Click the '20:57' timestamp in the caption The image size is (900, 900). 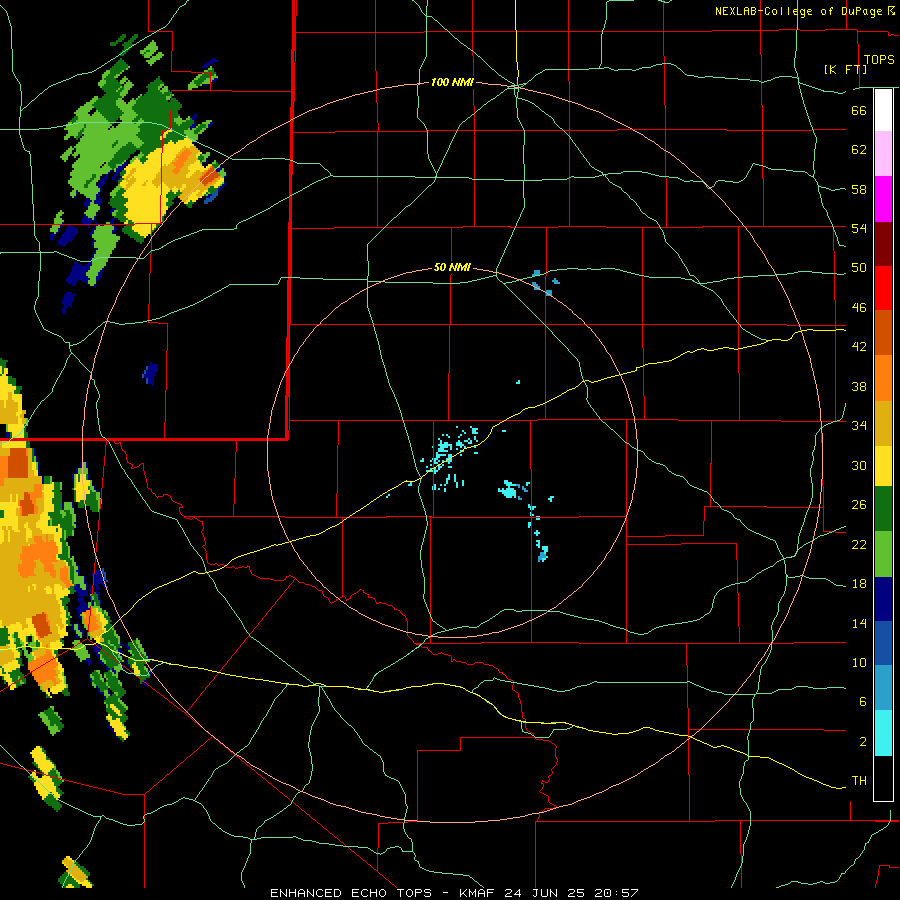pyautogui.click(x=616, y=893)
